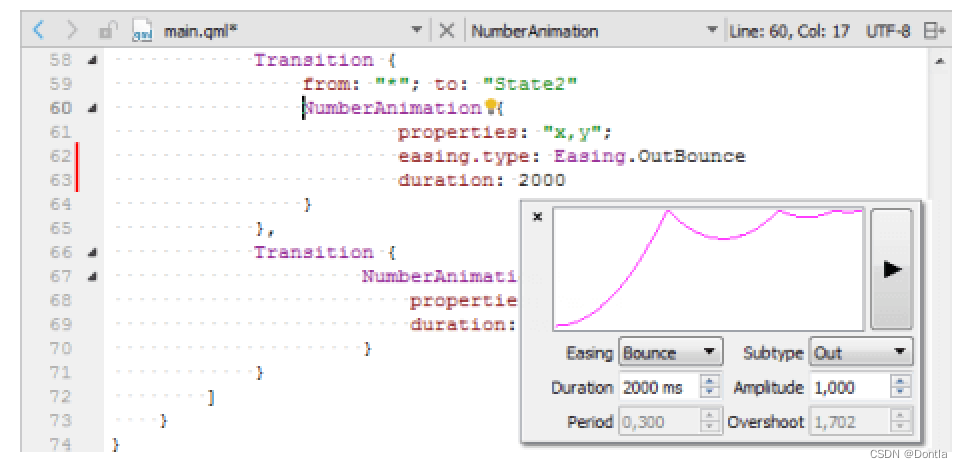The height and width of the screenshot is (468, 962).
Task: Click line number 72 in the gutter
Action: click(x=60, y=397)
